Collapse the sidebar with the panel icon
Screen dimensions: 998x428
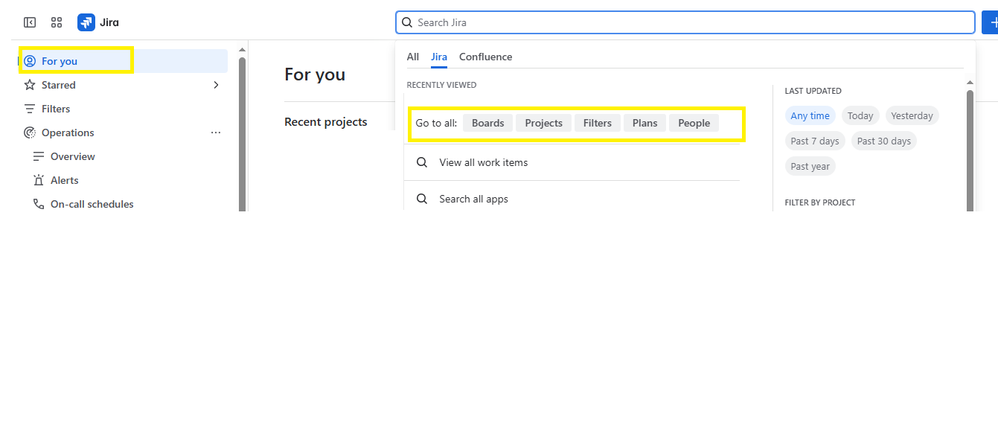(30, 22)
